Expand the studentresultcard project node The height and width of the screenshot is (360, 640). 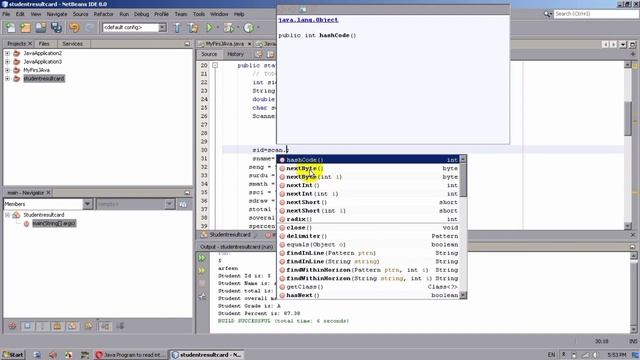(7, 78)
